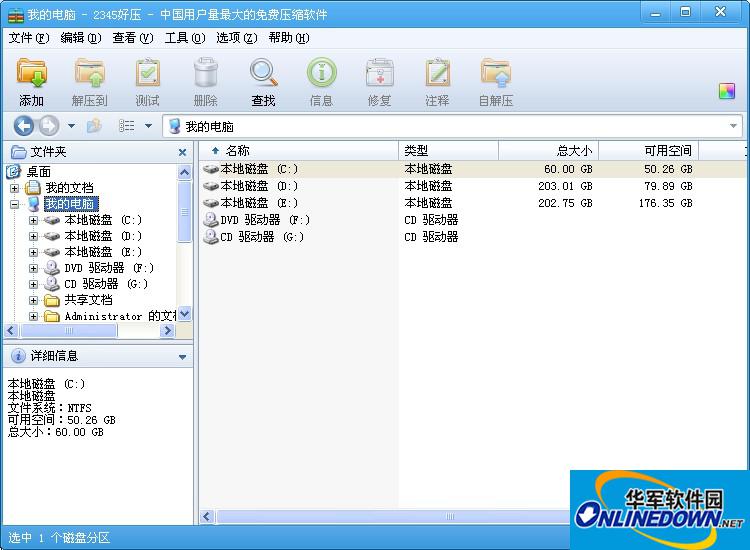Click the 删除 (Delete) trash icon
Screen dimensions: 750x550
coord(205,74)
